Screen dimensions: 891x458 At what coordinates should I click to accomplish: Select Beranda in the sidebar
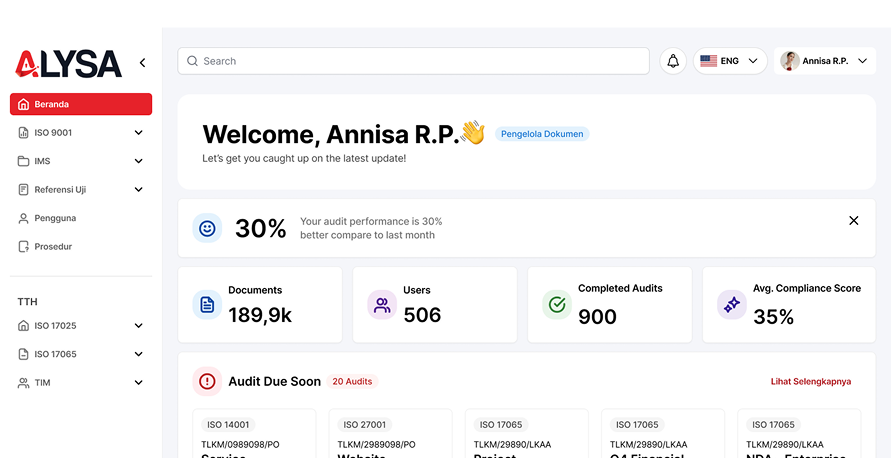click(x=81, y=104)
